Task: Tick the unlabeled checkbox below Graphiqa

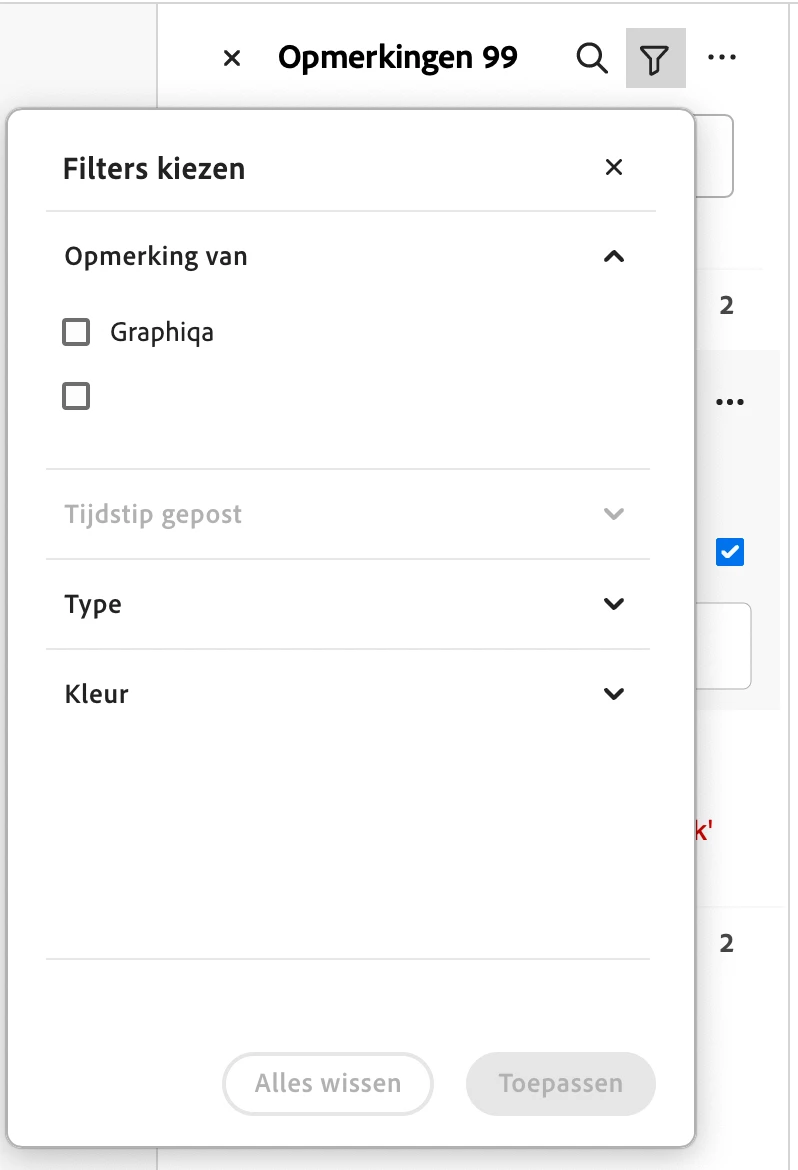Action: pyautogui.click(x=76, y=397)
